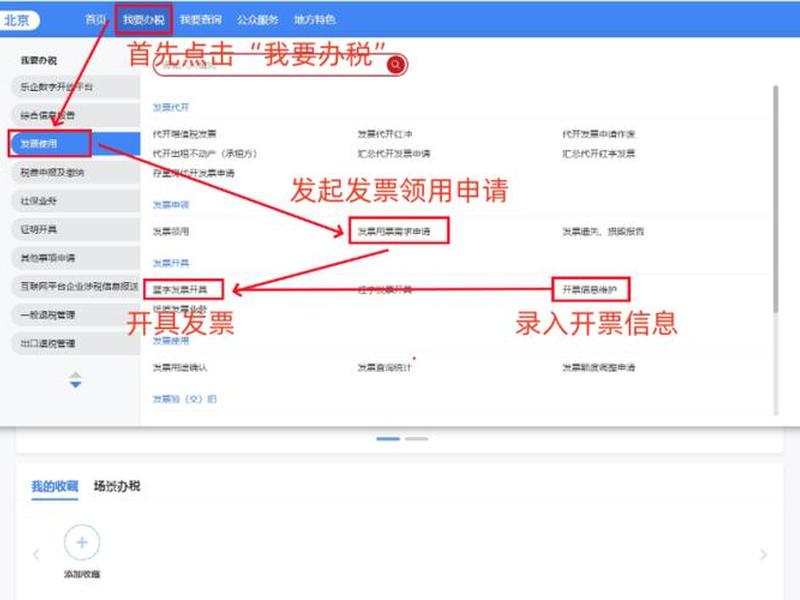
Task: Open the 红字发票开具 link
Action: 385,290
